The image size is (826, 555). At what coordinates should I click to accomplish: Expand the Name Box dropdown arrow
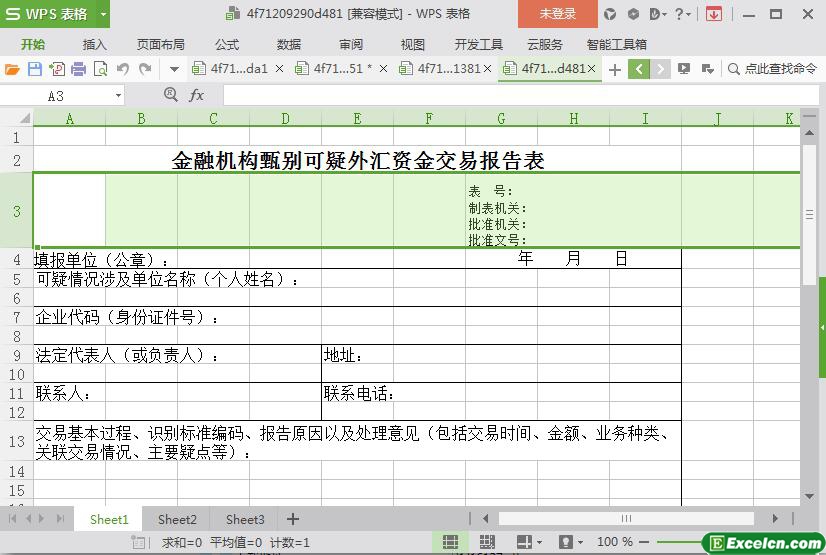119,96
